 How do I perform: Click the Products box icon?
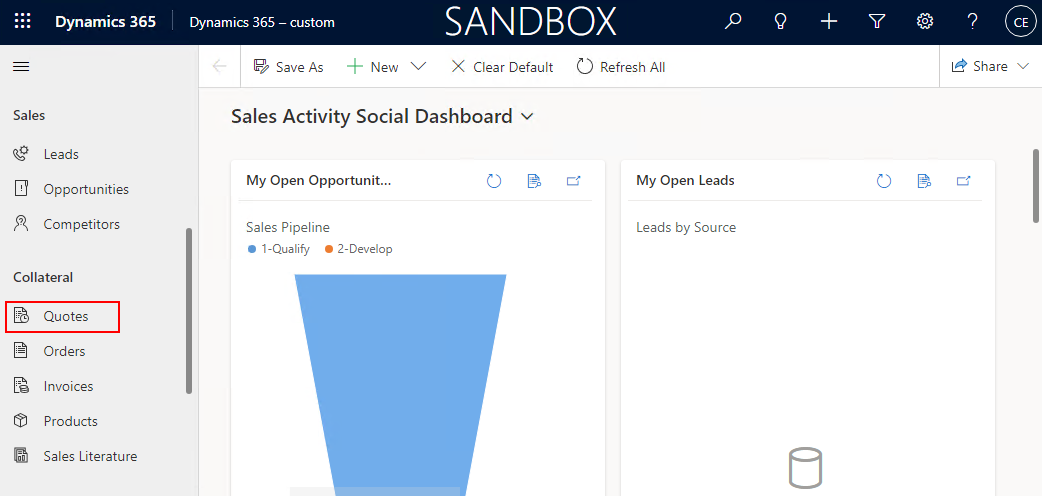21,421
